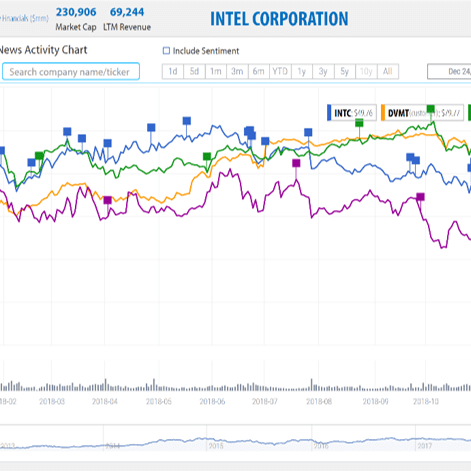Tick the Include Sentiment checkbox

166,51
